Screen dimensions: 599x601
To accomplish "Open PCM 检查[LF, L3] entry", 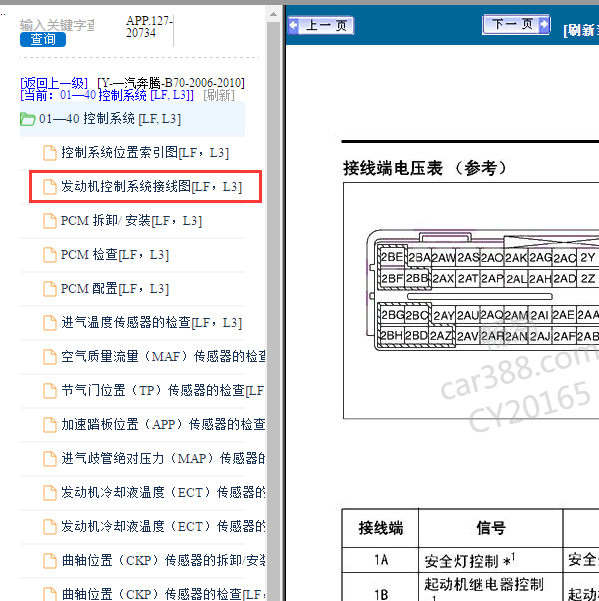I will point(115,255).
